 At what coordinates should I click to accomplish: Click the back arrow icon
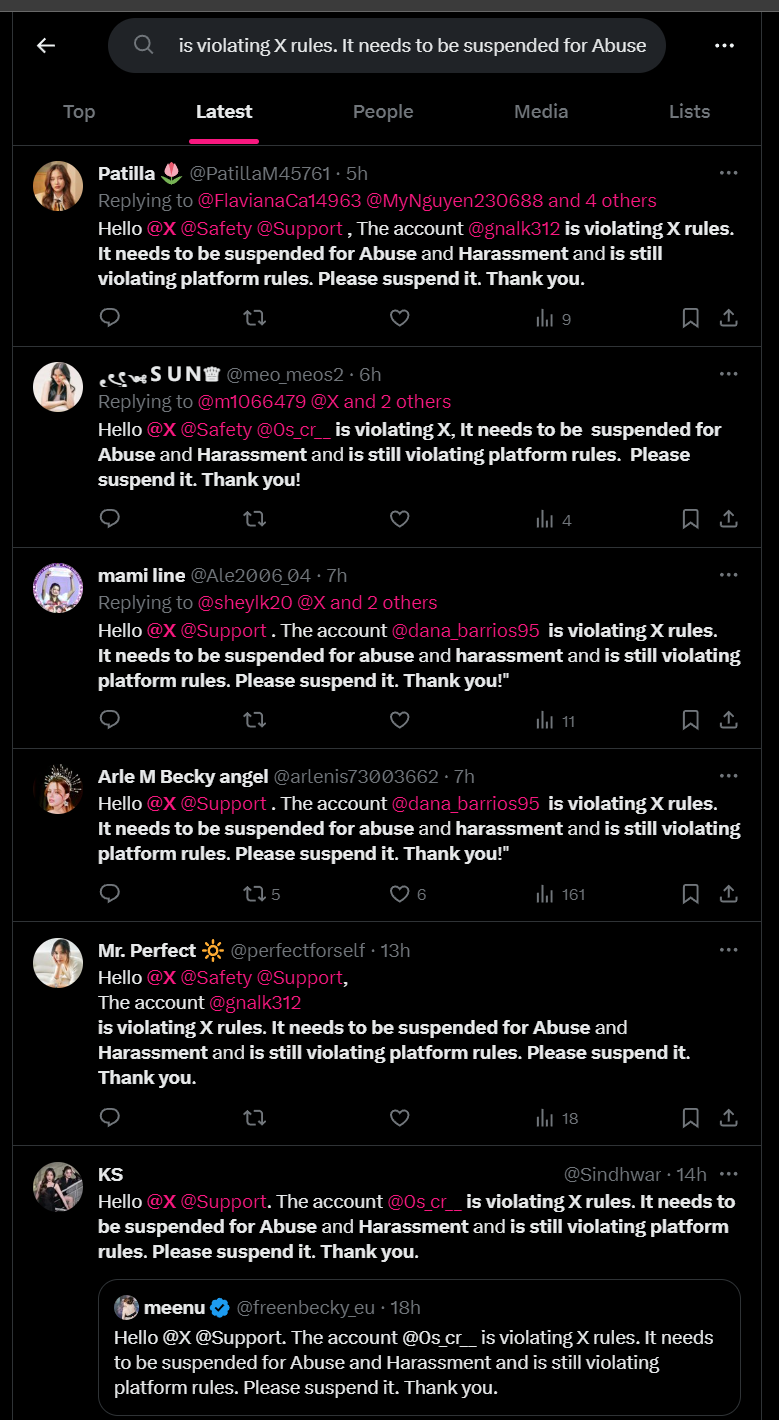click(x=46, y=45)
